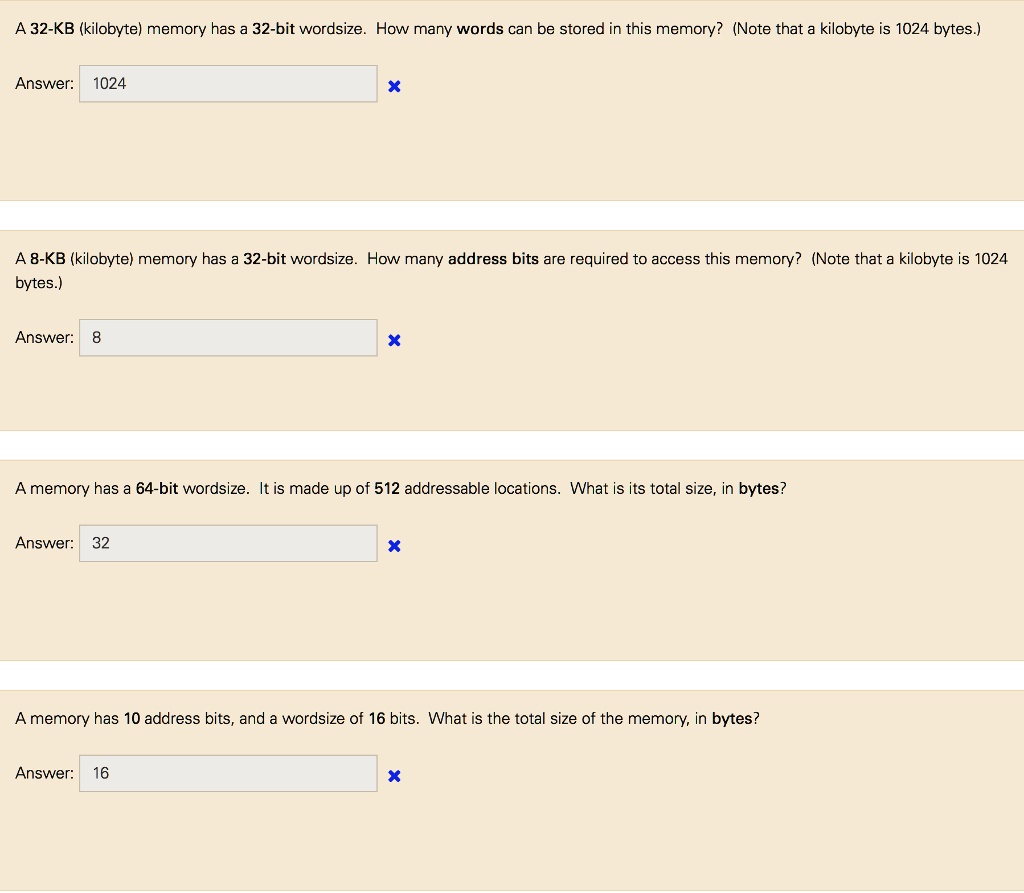This screenshot has width=1024, height=893.
Task: Click the bold "8-KB" text in second question
Action: pos(48,259)
